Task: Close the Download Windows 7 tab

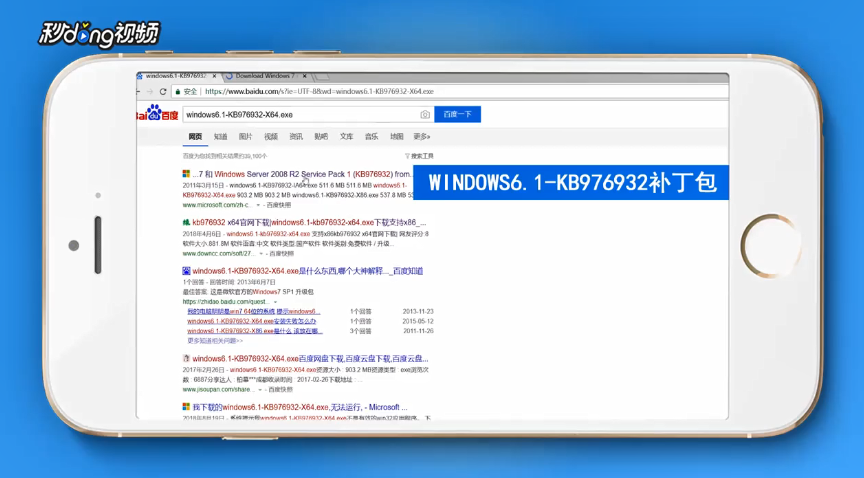Action: (304, 76)
